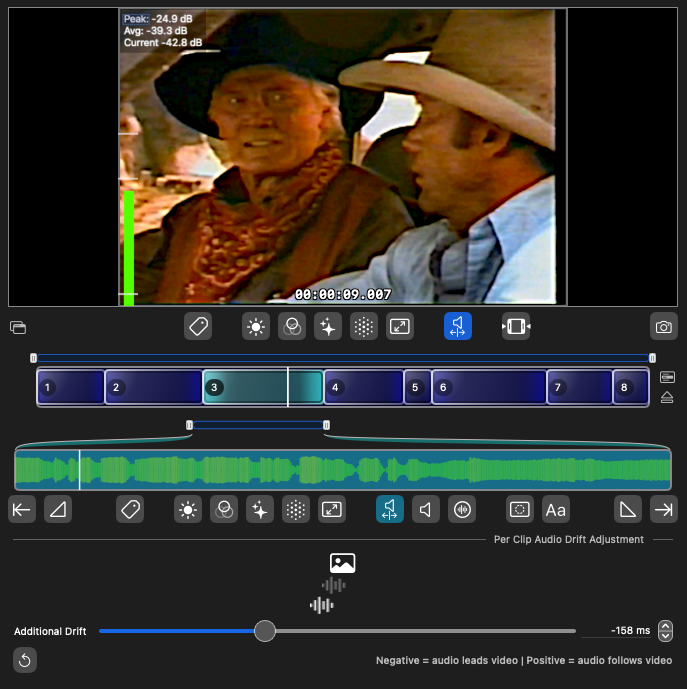Open color circles tool in clip toolbar
Screen dimensions: 687x689
(x=224, y=509)
